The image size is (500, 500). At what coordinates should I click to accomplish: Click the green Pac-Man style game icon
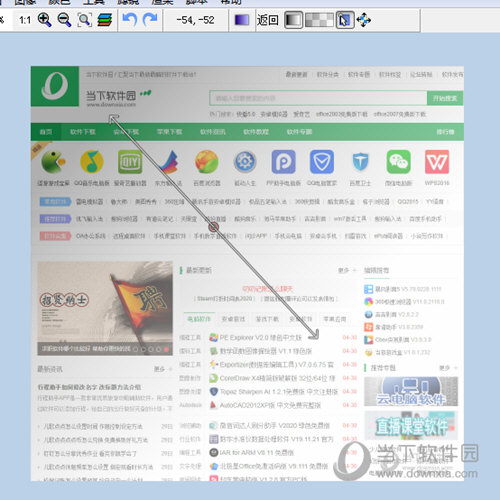click(x=53, y=162)
